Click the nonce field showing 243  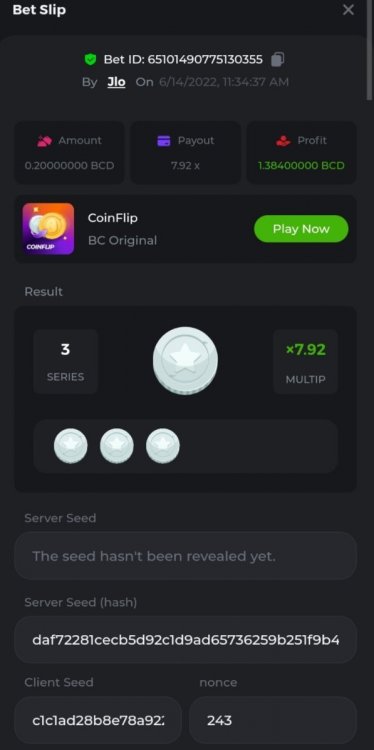pos(273,720)
